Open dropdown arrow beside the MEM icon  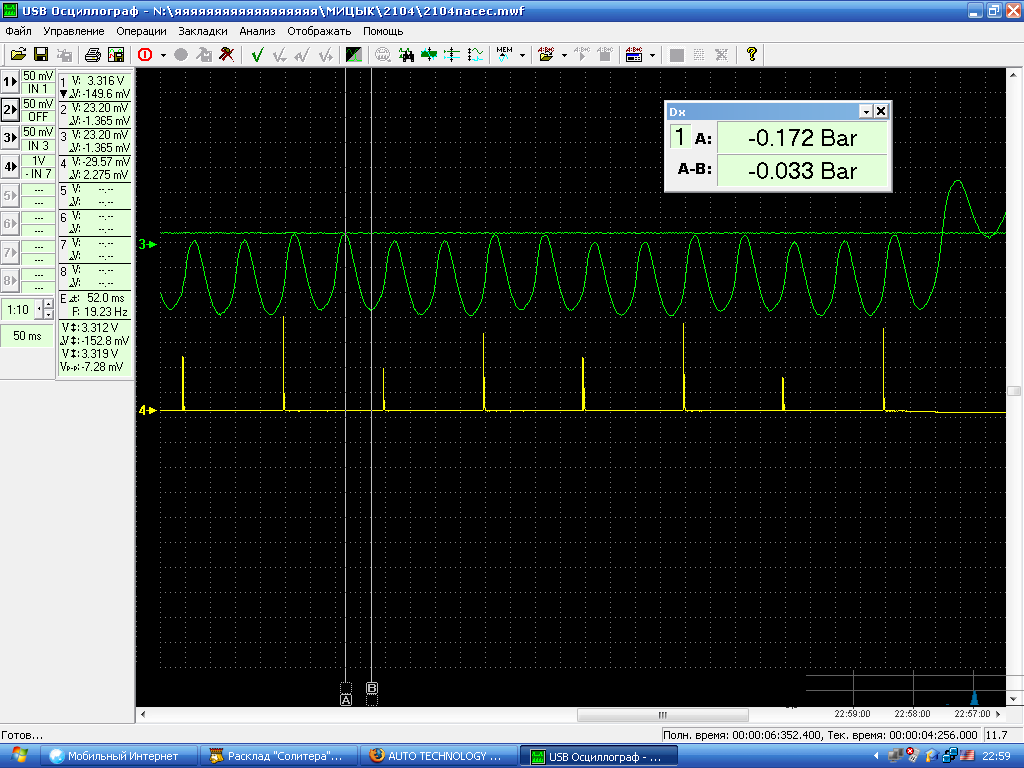522,55
